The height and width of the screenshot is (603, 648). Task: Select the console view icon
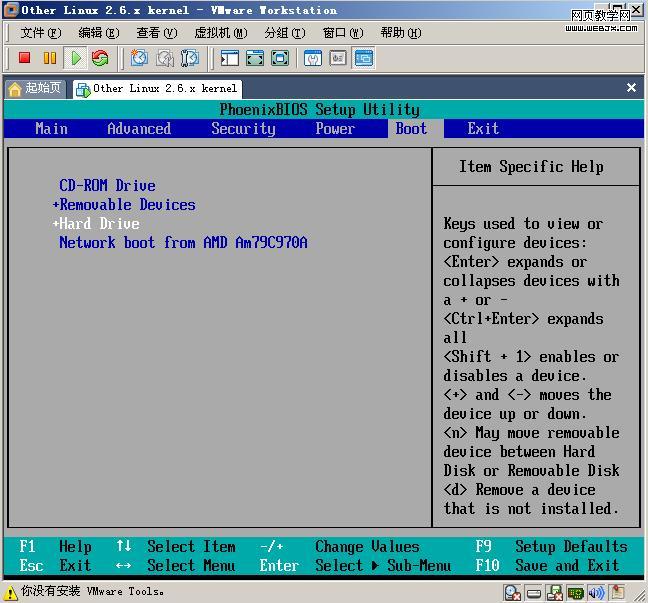click(364, 58)
